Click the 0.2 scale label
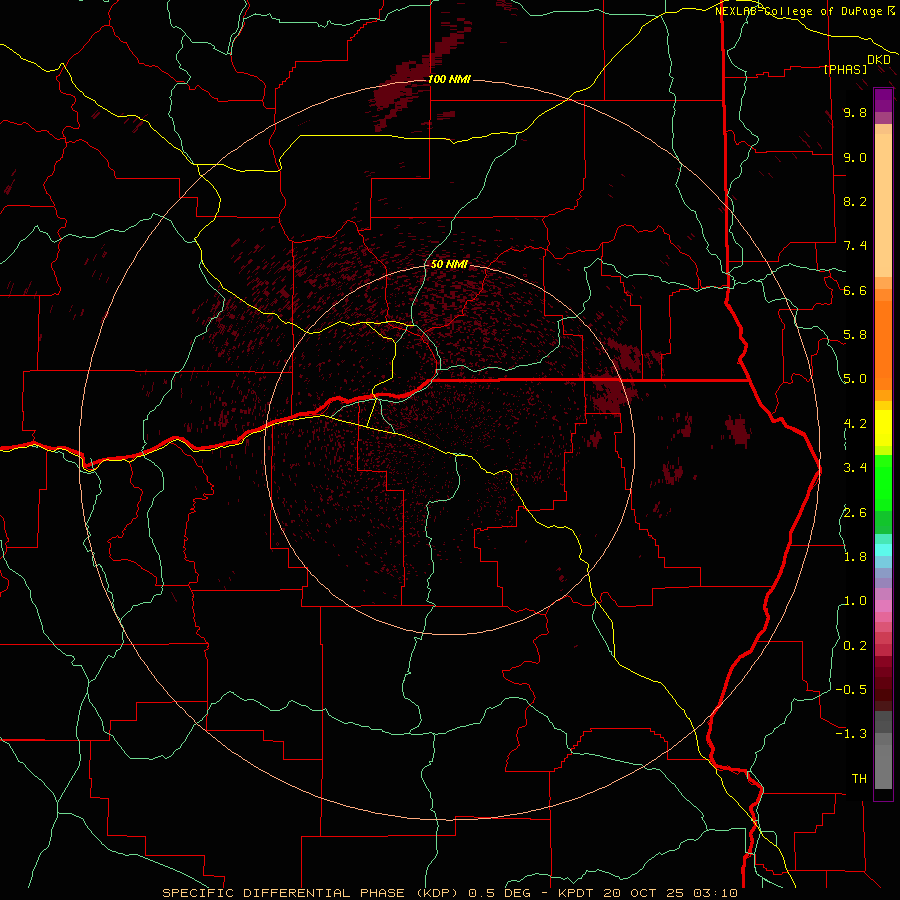Image resolution: width=900 pixels, height=900 pixels. pyautogui.click(x=855, y=646)
